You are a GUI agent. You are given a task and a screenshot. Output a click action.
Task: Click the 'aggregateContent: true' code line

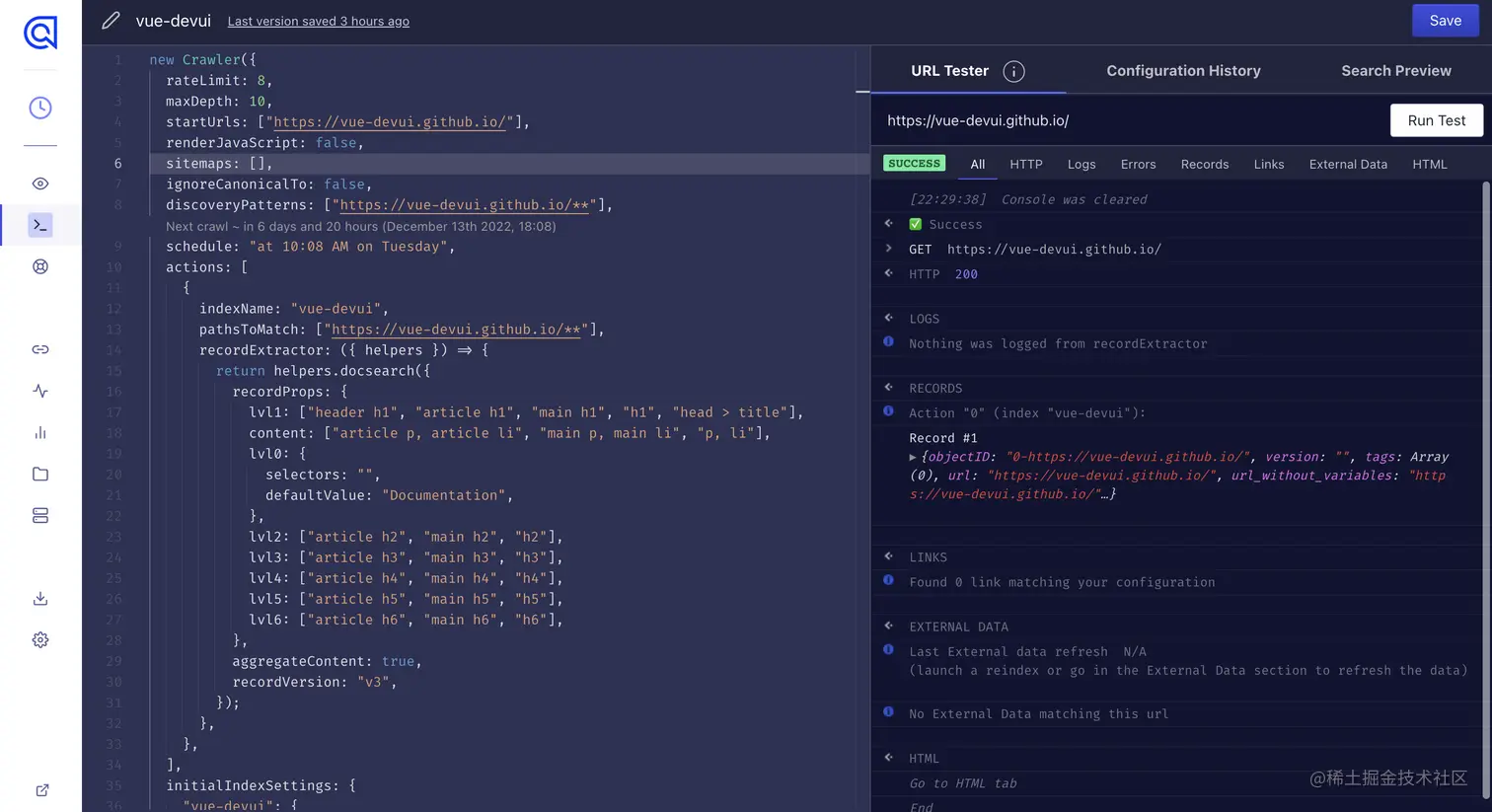coord(328,661)
